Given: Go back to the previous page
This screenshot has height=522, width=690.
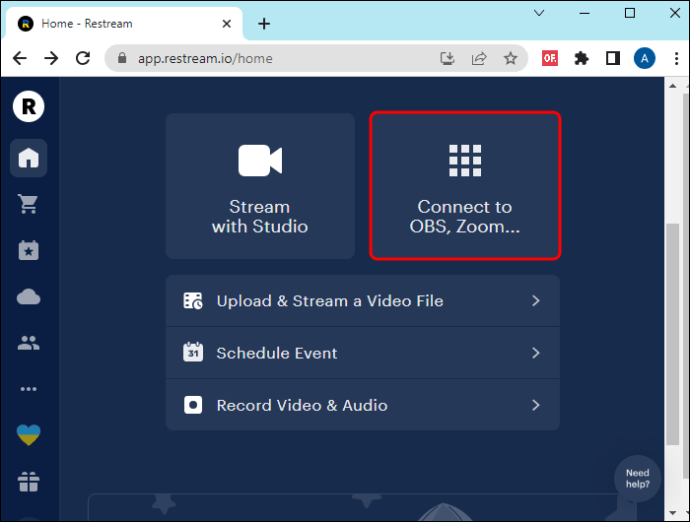Looking at the screenshot, I should pyautogui.click(x=20, y=58).
